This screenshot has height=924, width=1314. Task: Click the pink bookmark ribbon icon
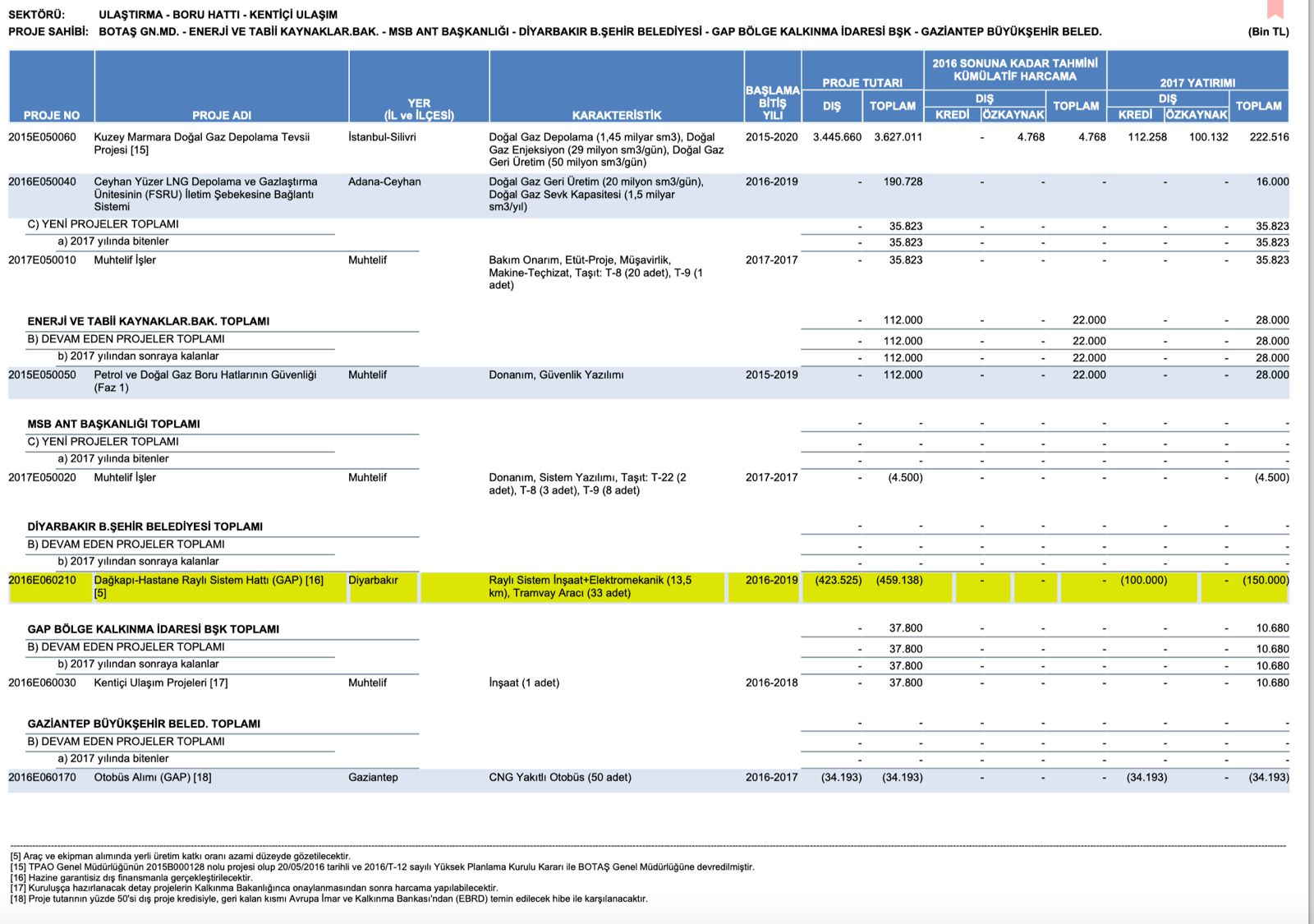tap(1275, 9)
